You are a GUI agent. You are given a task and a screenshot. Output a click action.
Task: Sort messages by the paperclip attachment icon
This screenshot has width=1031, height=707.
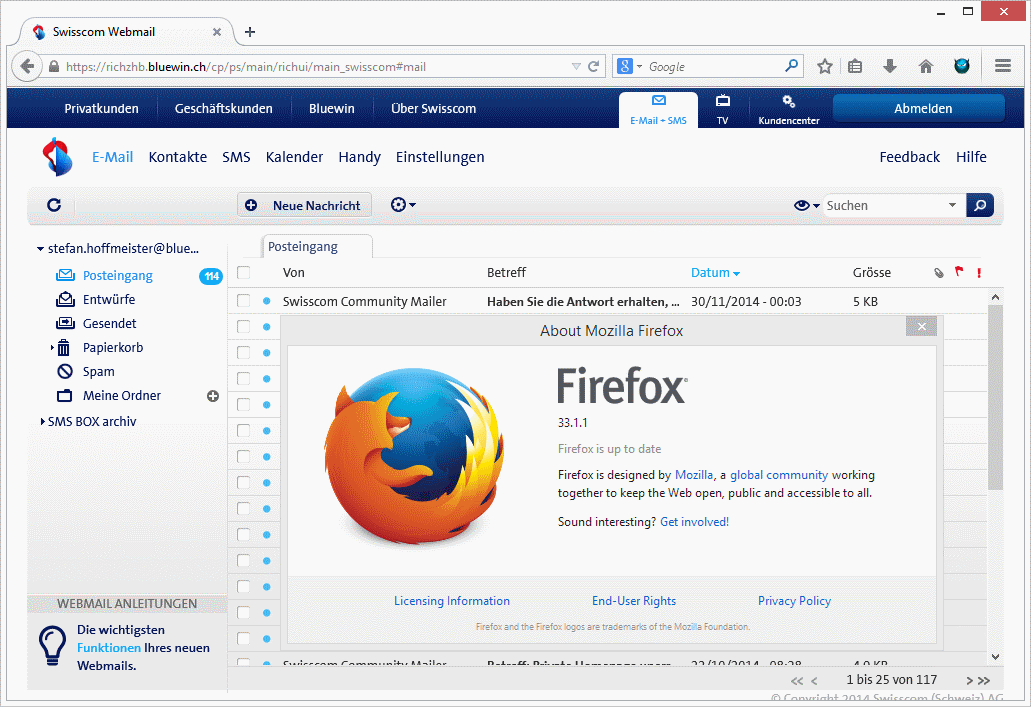(937, 272)
